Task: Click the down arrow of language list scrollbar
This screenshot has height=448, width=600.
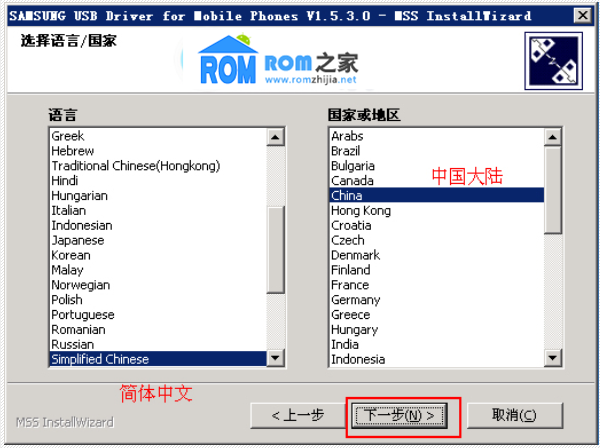Action: coord(275,358)
